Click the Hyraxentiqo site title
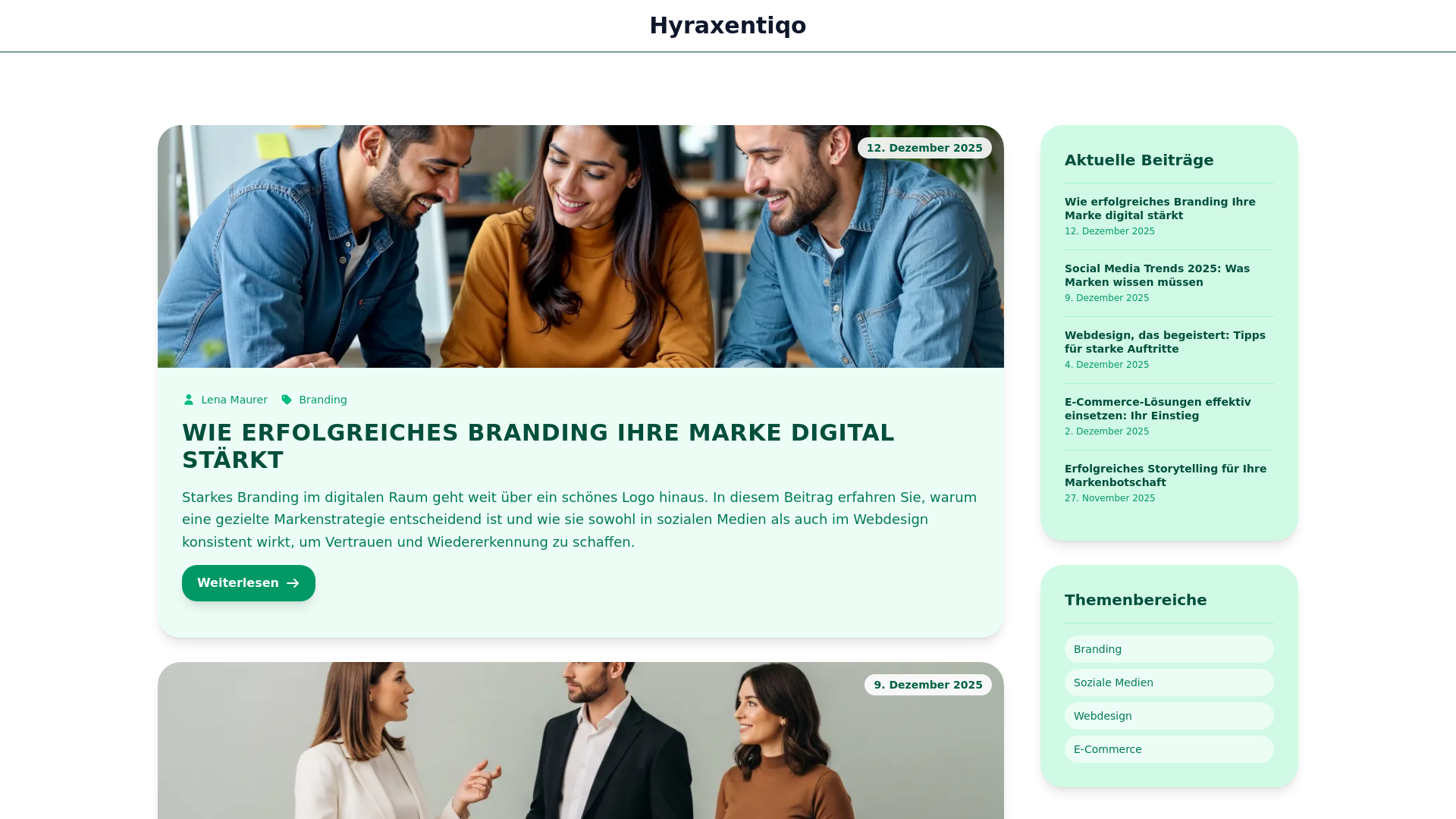The height and width of the screenshot is (819, 1456). point(727,26)
